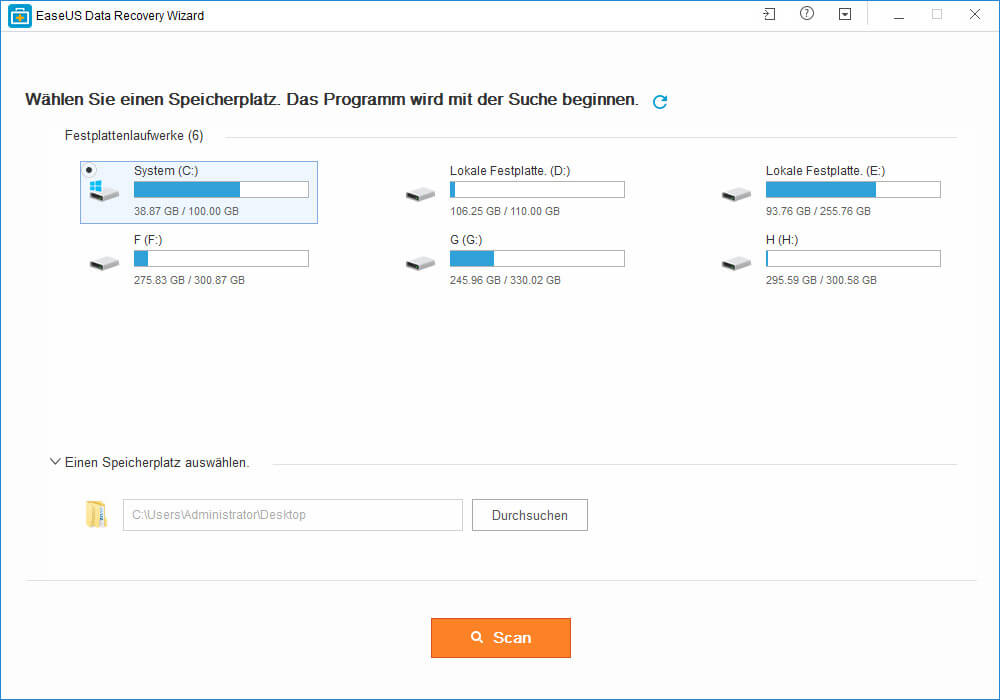This screenshot has width=1000, height=700.
Task: Click the H (H:) drive label text
Action: tap(784, 240)
